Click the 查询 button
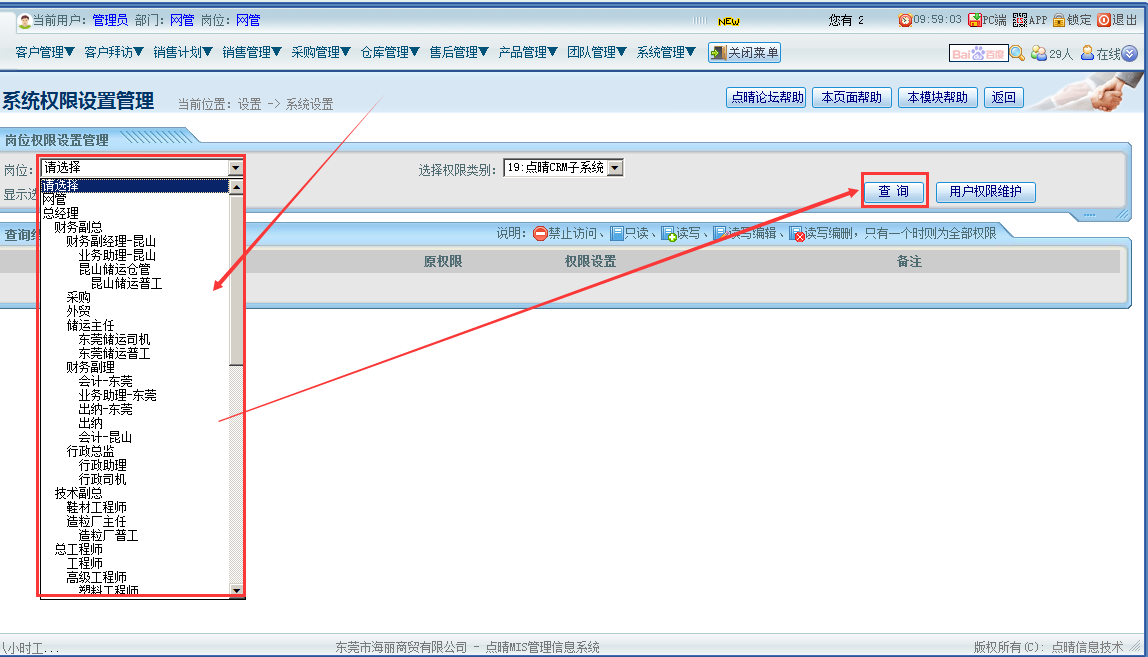Image resolution: width=1148 pixels, height=657 pixels. tap(894, 191)
